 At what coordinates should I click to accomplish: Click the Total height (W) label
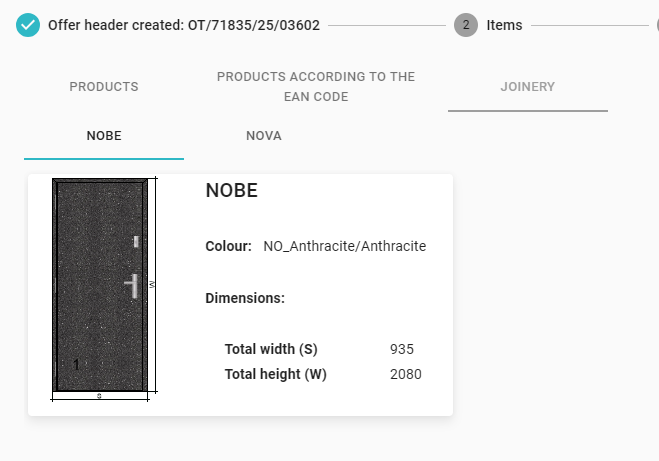[x=276, y=374]
